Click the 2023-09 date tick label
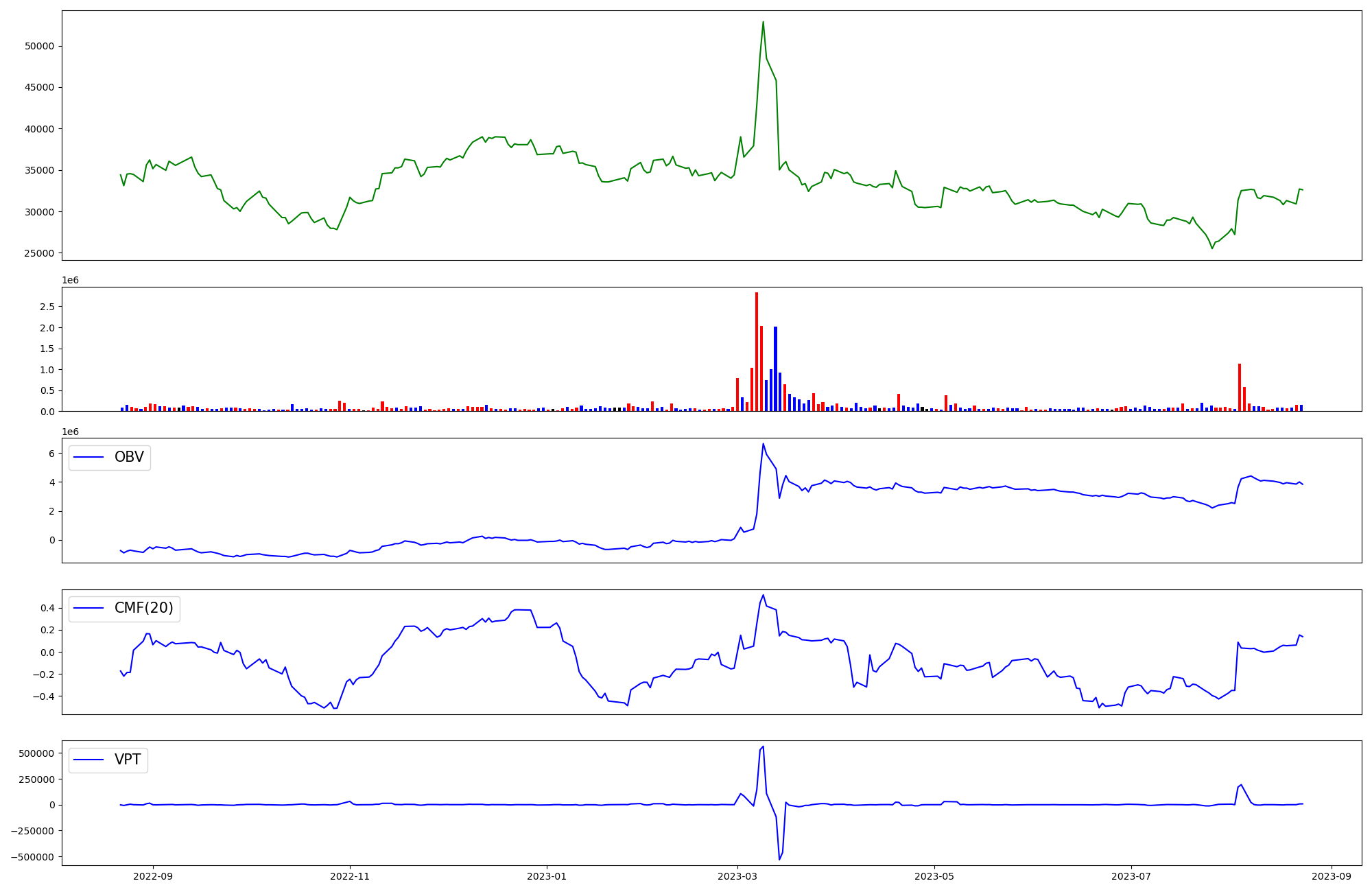The width and height of the screenshot is (1372, 892). click(x=1332, y=876)
